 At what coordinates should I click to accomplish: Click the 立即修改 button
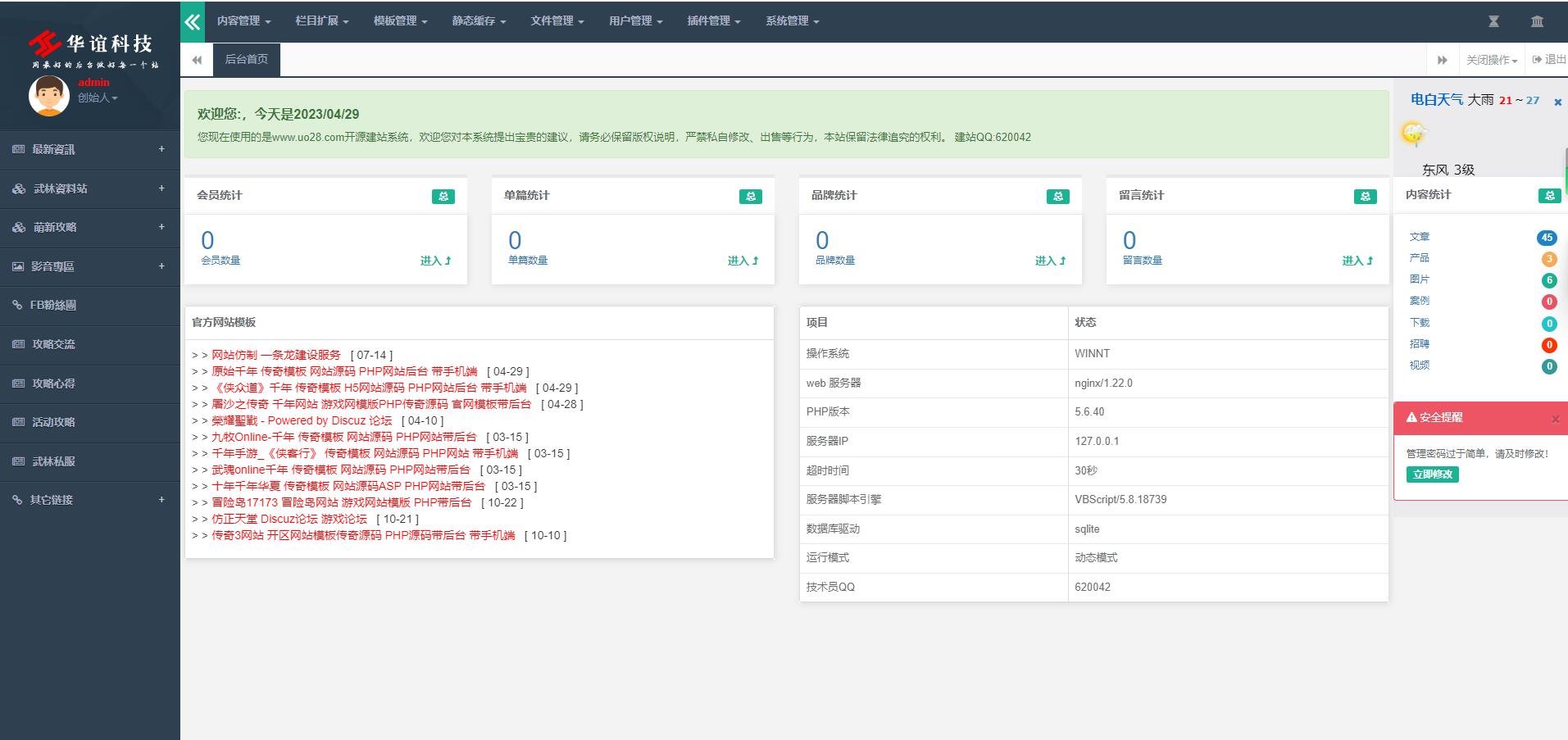[1433, 474]
